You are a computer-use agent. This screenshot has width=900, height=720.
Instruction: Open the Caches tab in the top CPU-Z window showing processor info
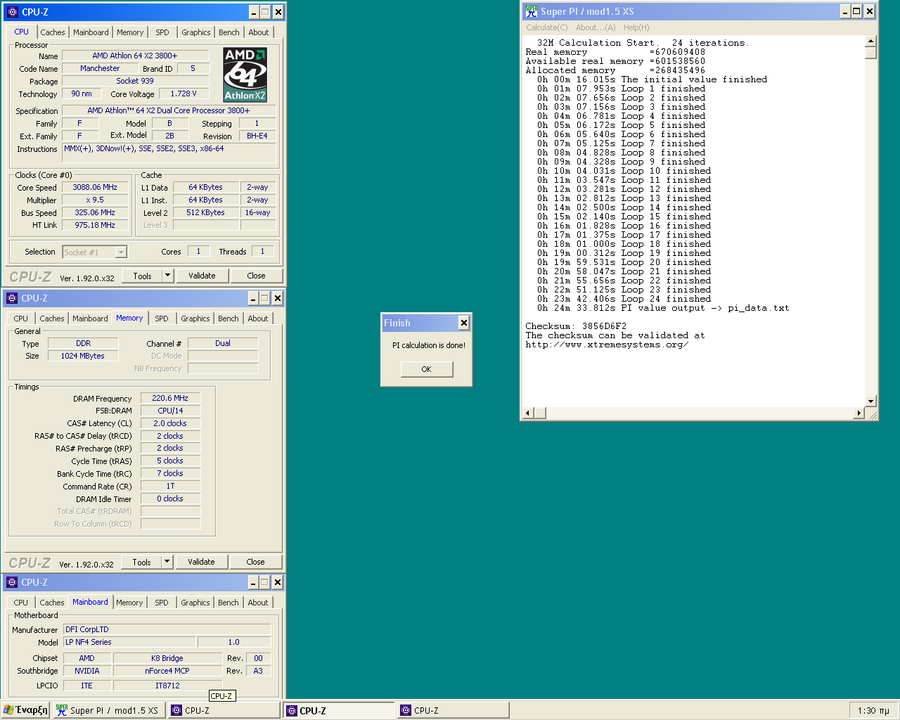(53, 33)
